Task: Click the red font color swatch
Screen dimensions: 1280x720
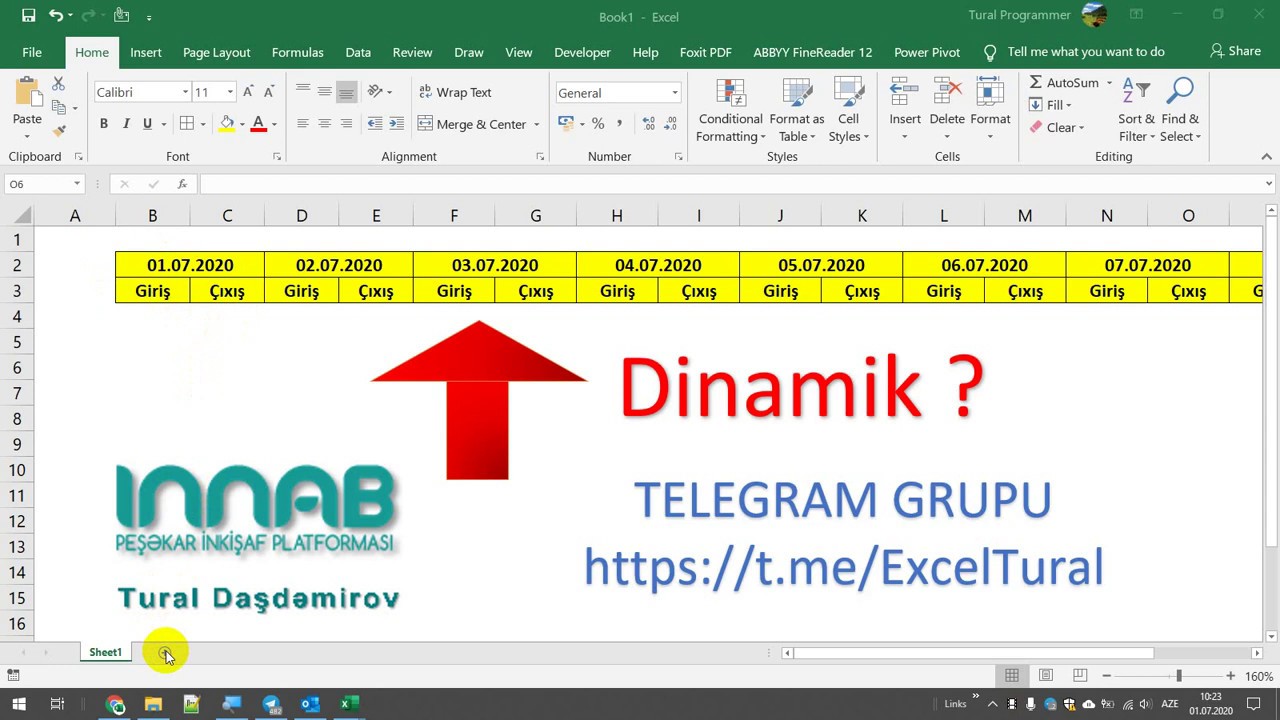Action: click(259, 124)
